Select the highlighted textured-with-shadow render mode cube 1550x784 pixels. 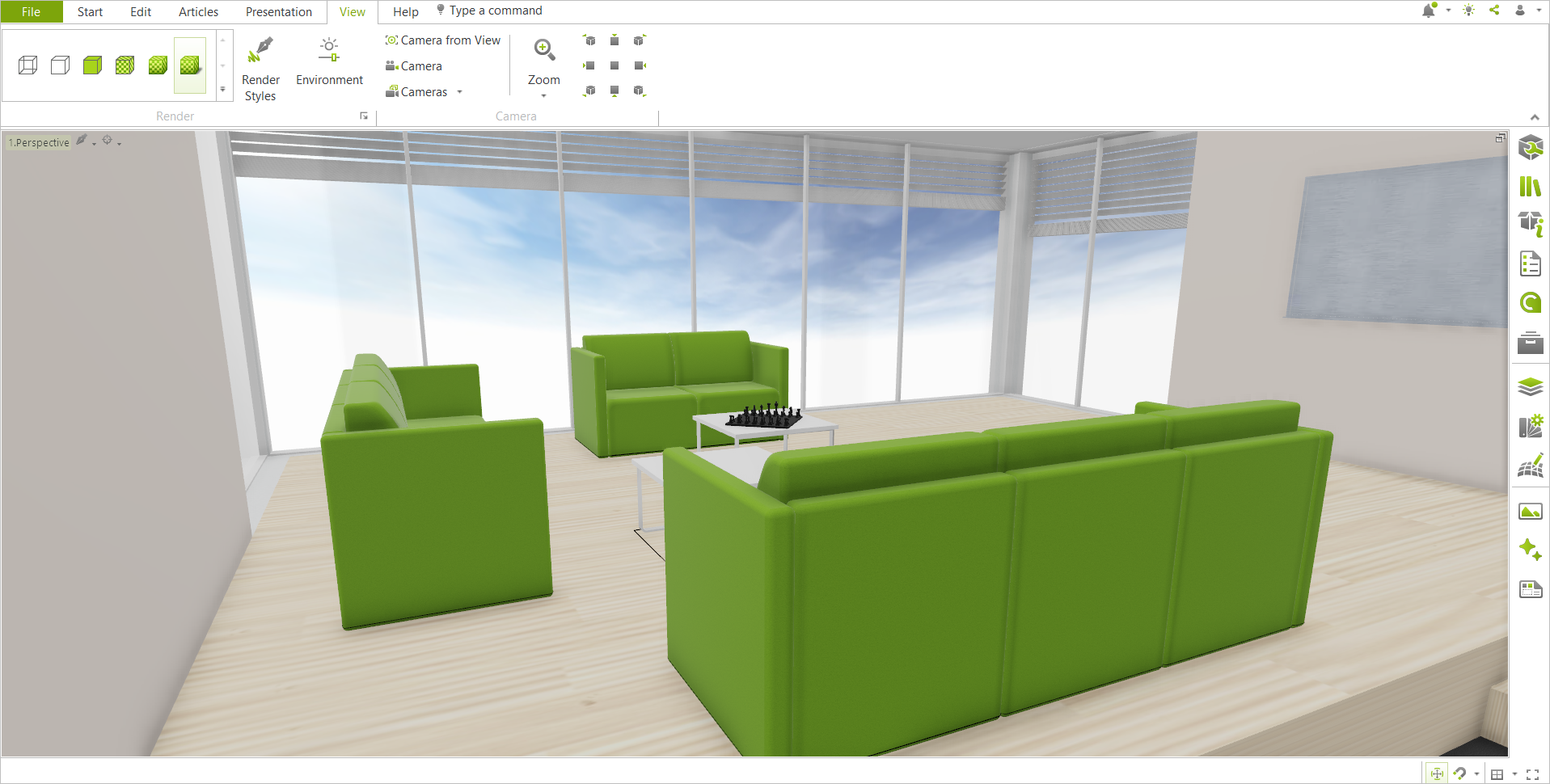(x=190, y=65)
